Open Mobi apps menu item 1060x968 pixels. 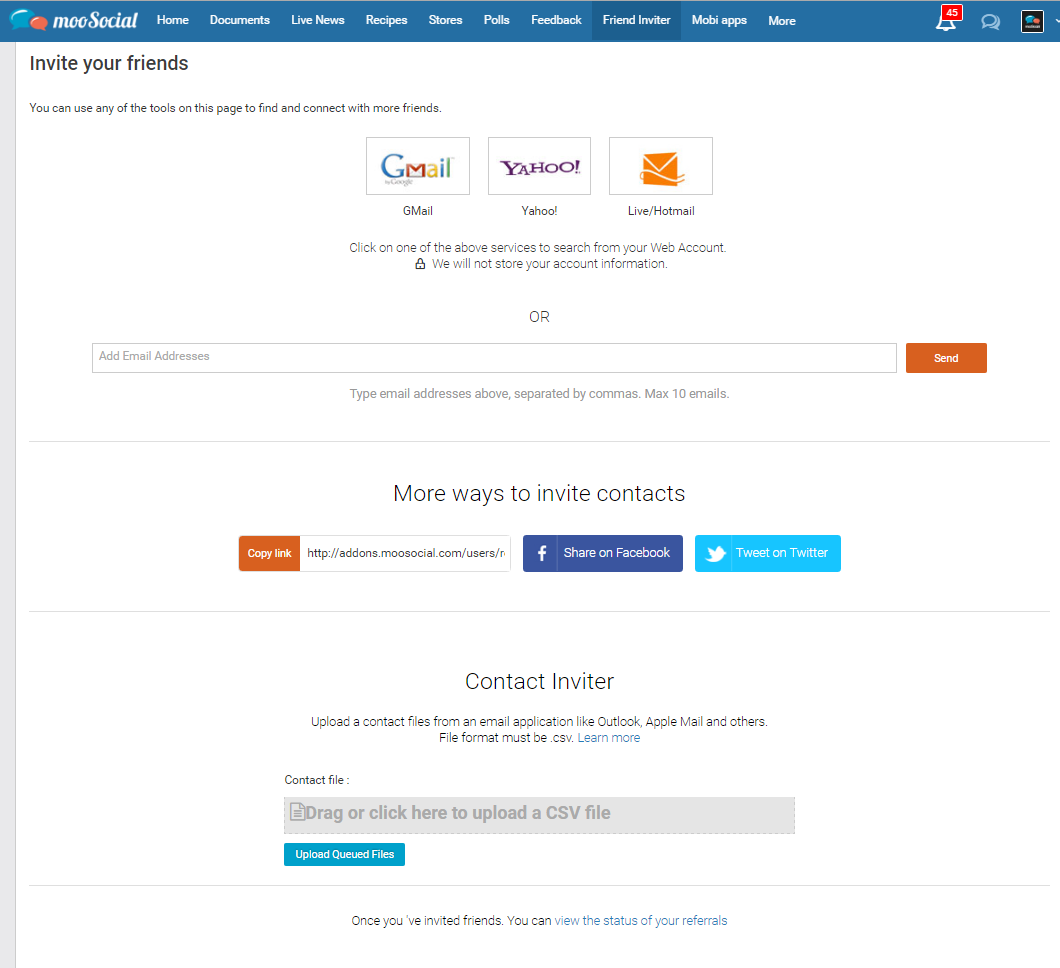tap(719, 20)
